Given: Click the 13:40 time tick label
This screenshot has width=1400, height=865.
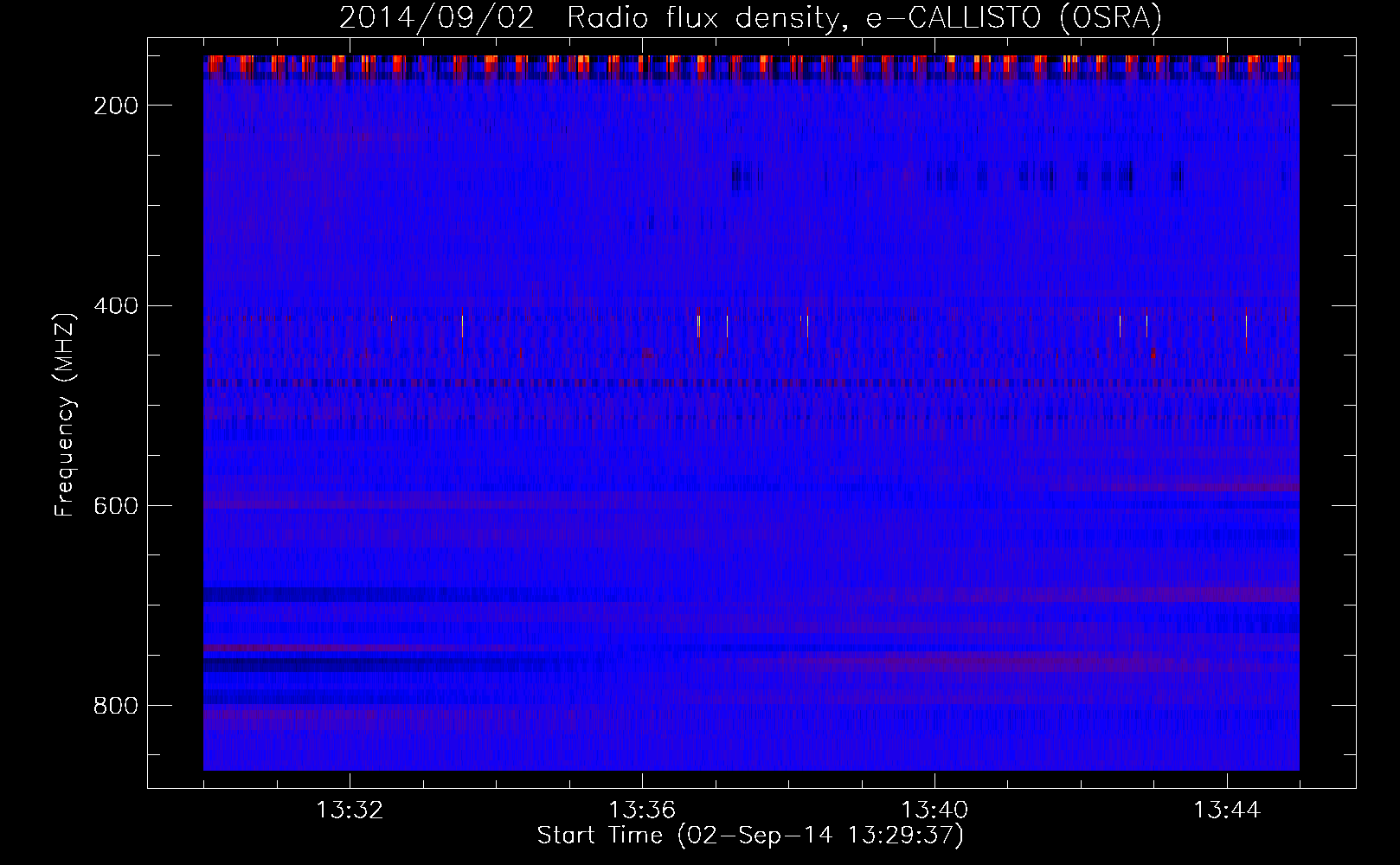Looking at the screenshot, I should click(934, 811).
